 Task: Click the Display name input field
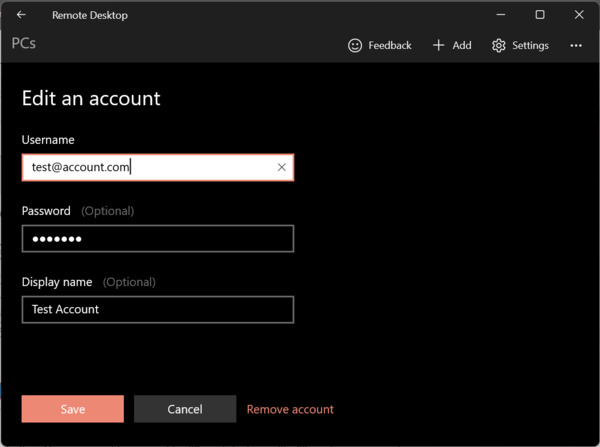(x=158, y=310)
